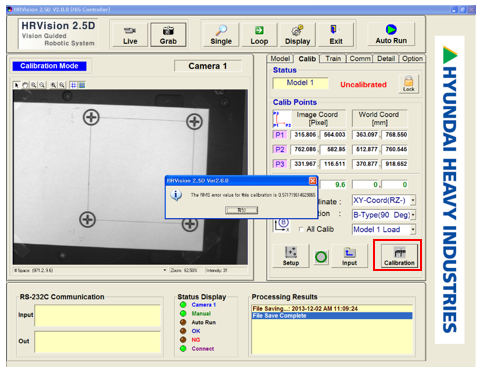
Task: Exit the HRVision application
Action: coord(336,35)
